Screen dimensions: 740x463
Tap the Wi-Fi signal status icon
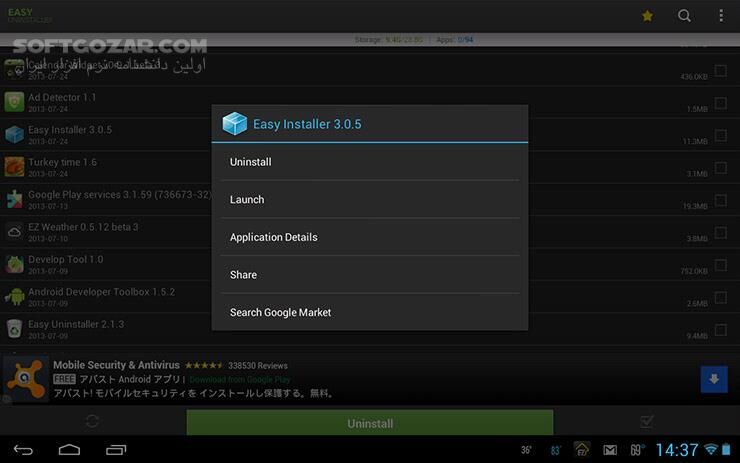coord(711,449)
